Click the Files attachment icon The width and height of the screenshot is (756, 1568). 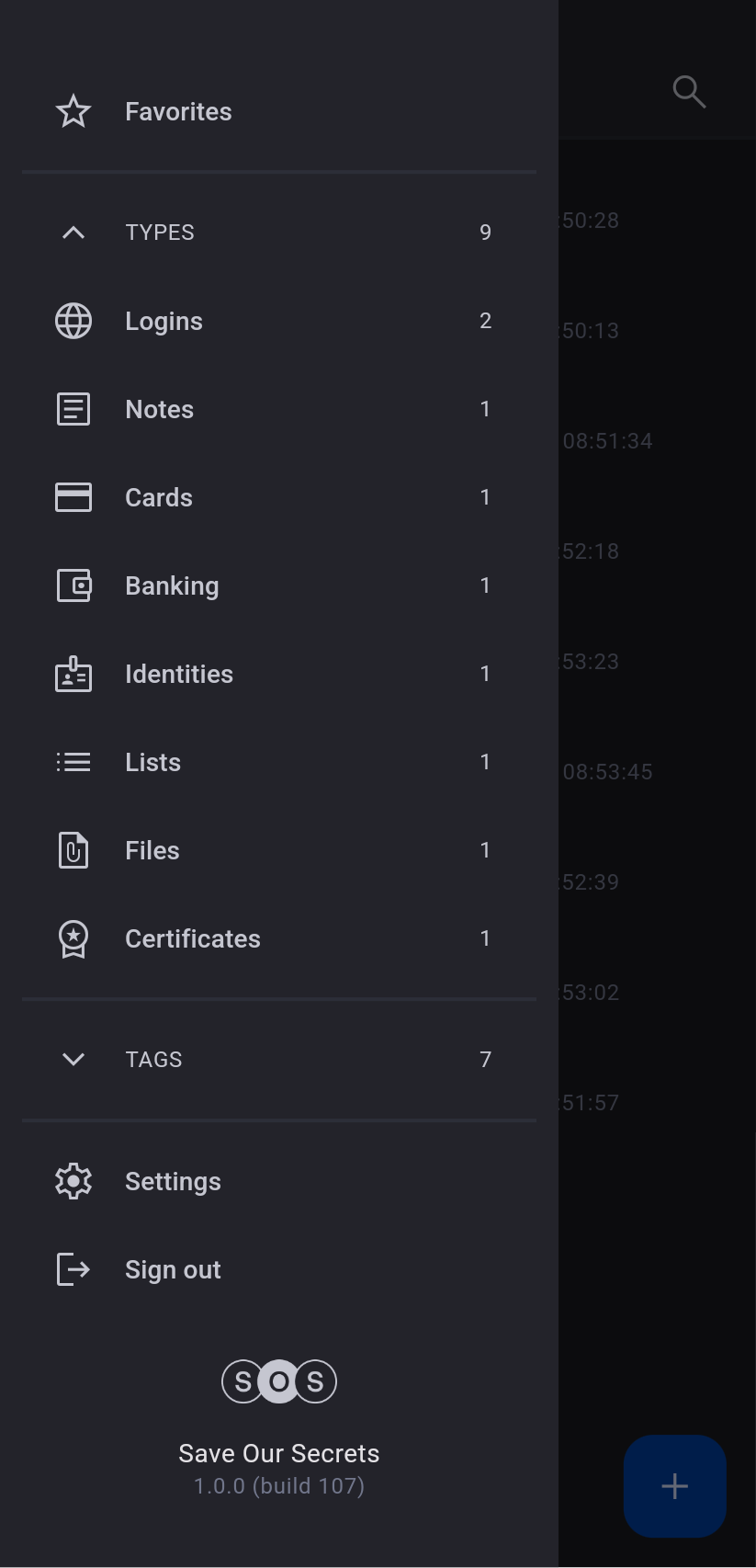pos(73,850)
